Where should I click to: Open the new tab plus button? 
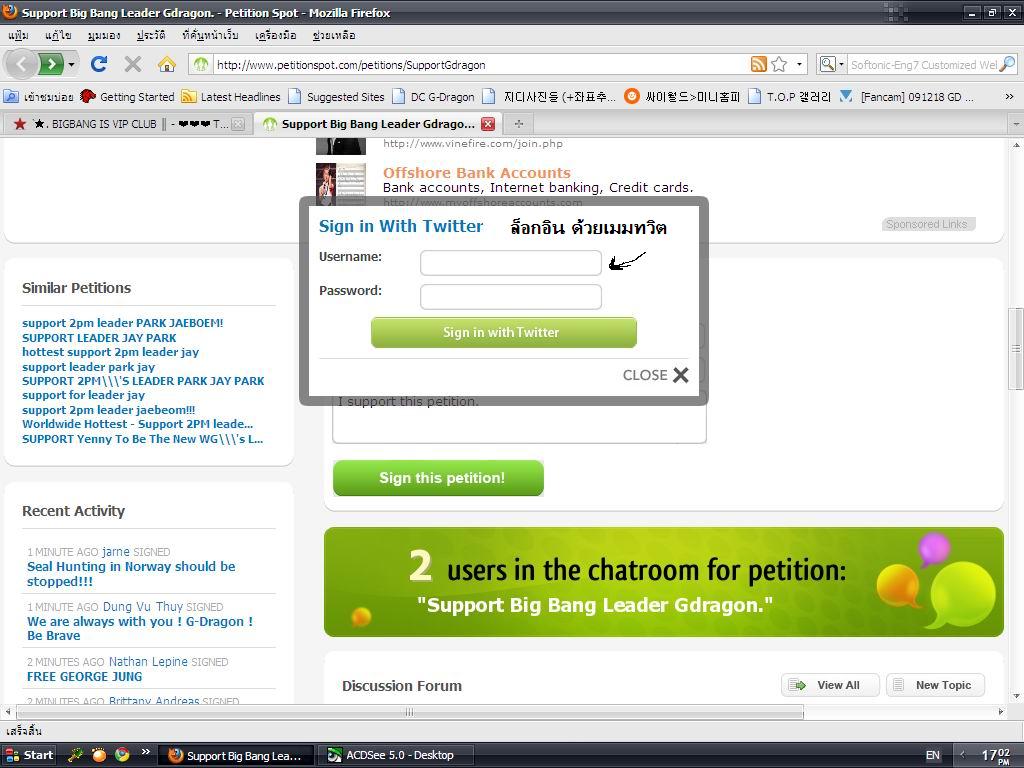click(519, 123)
